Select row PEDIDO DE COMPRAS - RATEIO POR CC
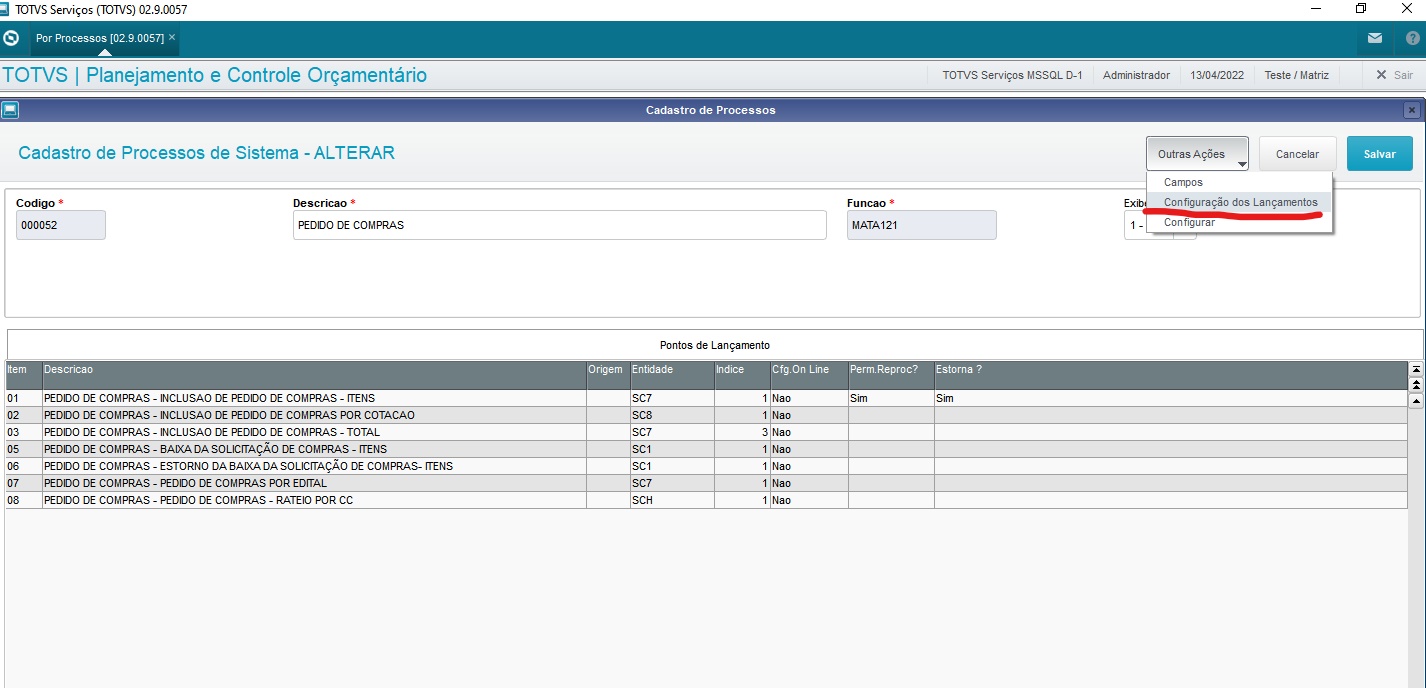Viewport: 1426px width, 688px height. (706, 500)
